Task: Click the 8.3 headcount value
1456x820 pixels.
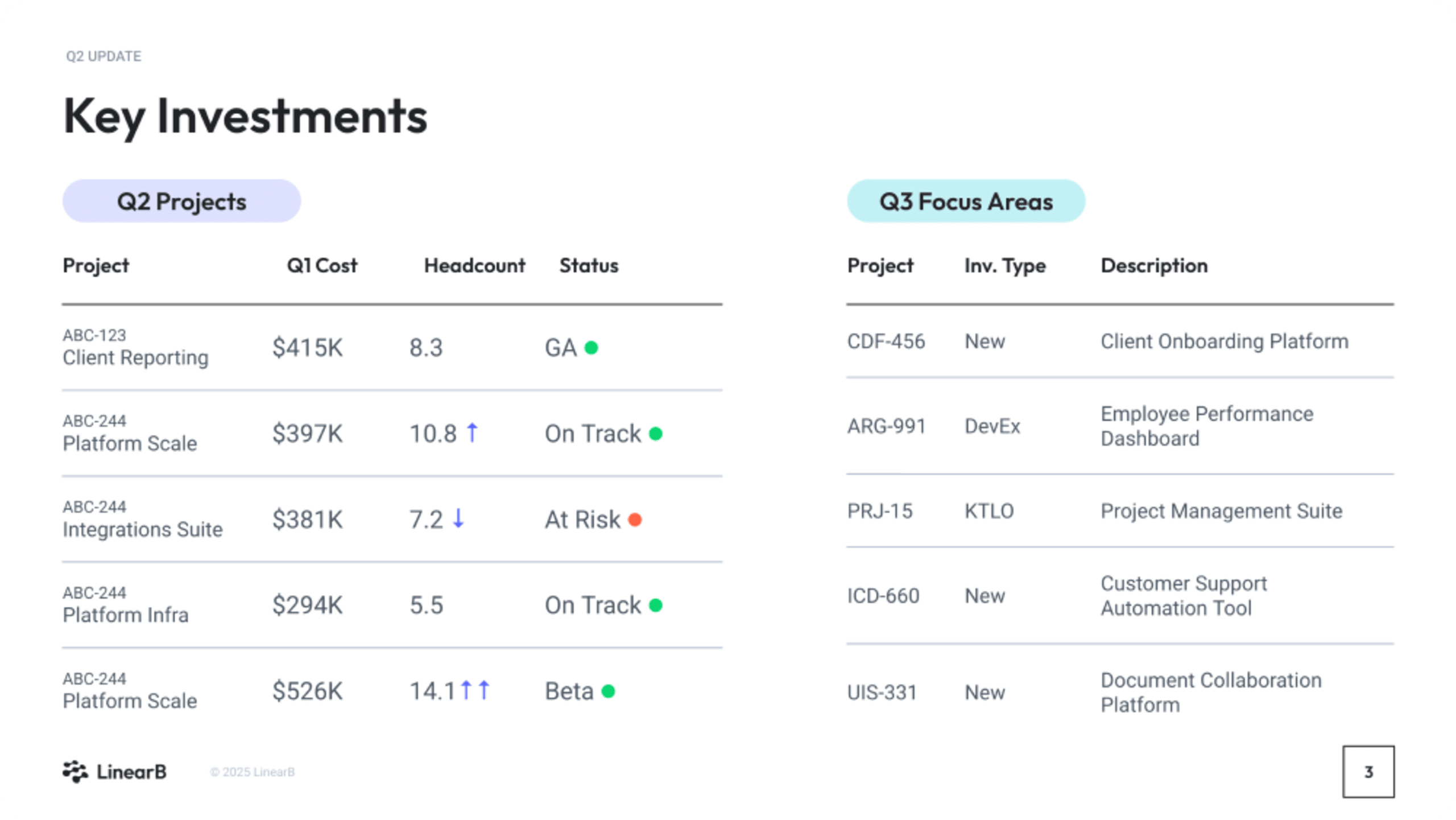Action: tap(426, 348)
